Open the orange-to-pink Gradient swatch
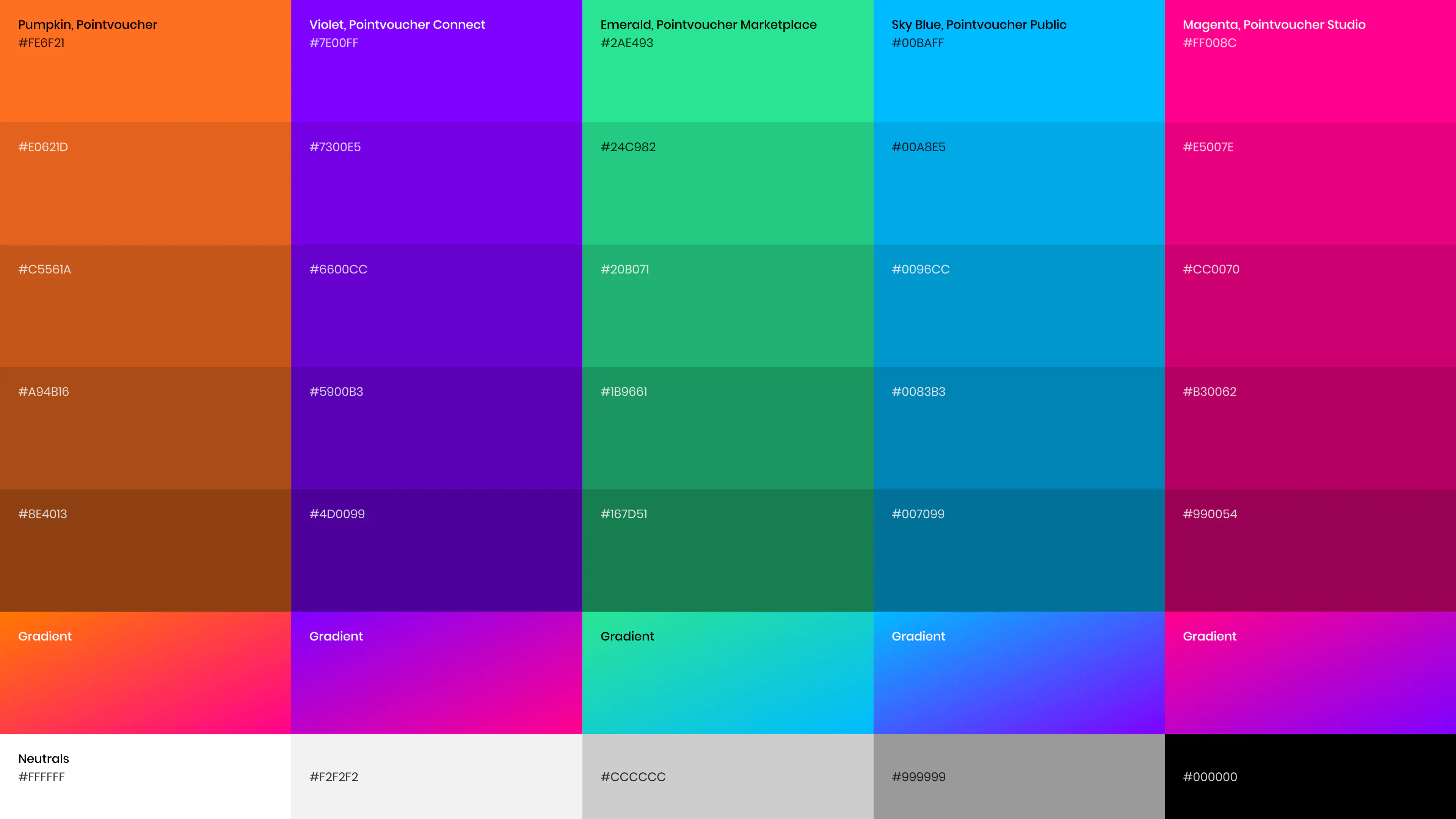 click(145, 673)
